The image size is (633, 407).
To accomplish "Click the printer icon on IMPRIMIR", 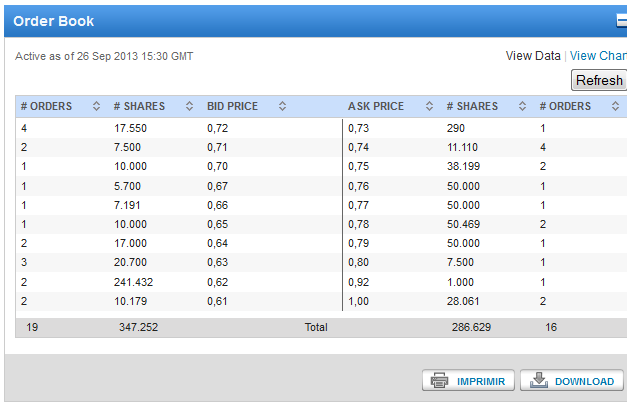I will coord(439,380).
